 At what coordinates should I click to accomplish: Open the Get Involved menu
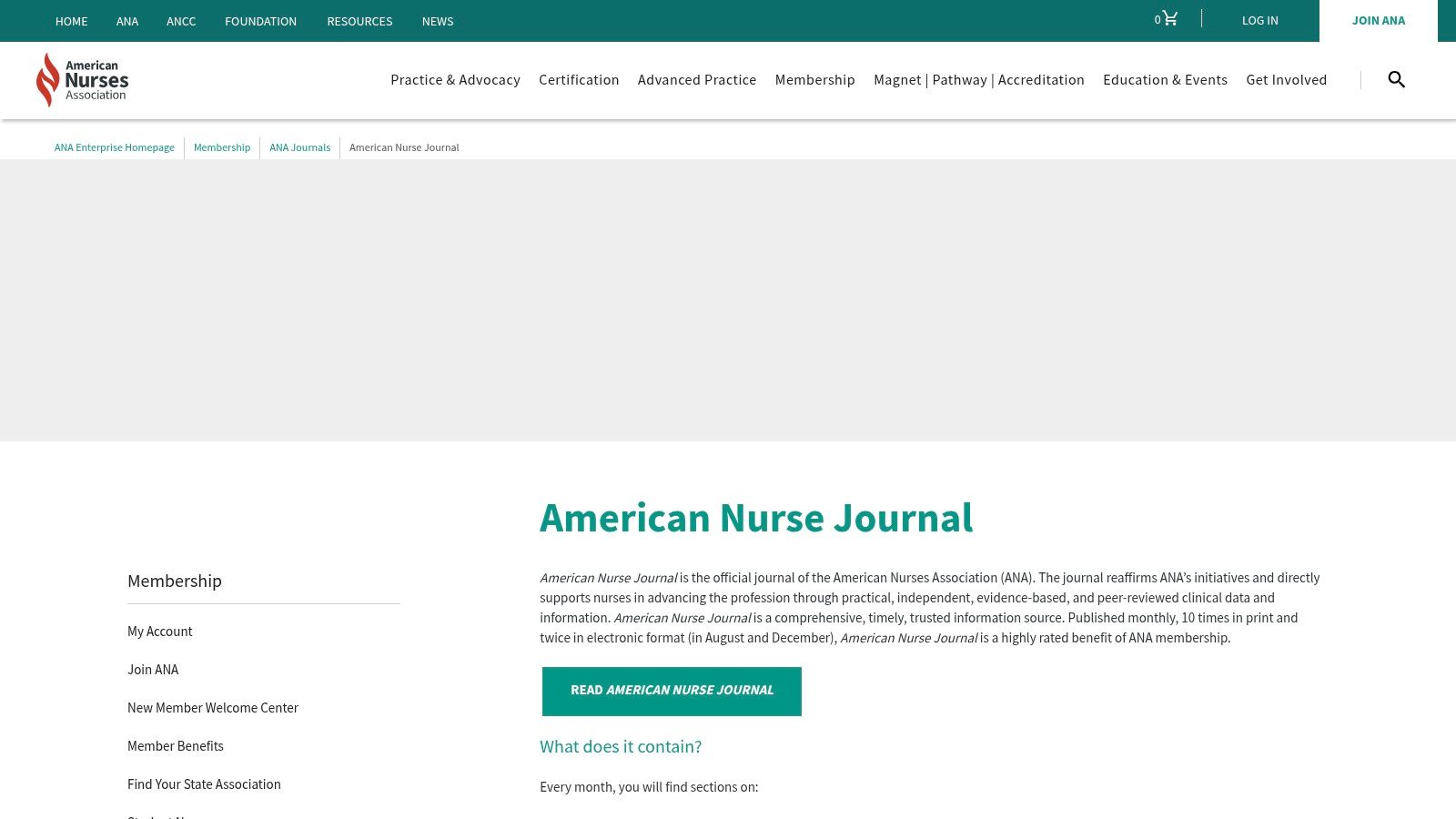pyautogui.click(x=1287, y=80)
